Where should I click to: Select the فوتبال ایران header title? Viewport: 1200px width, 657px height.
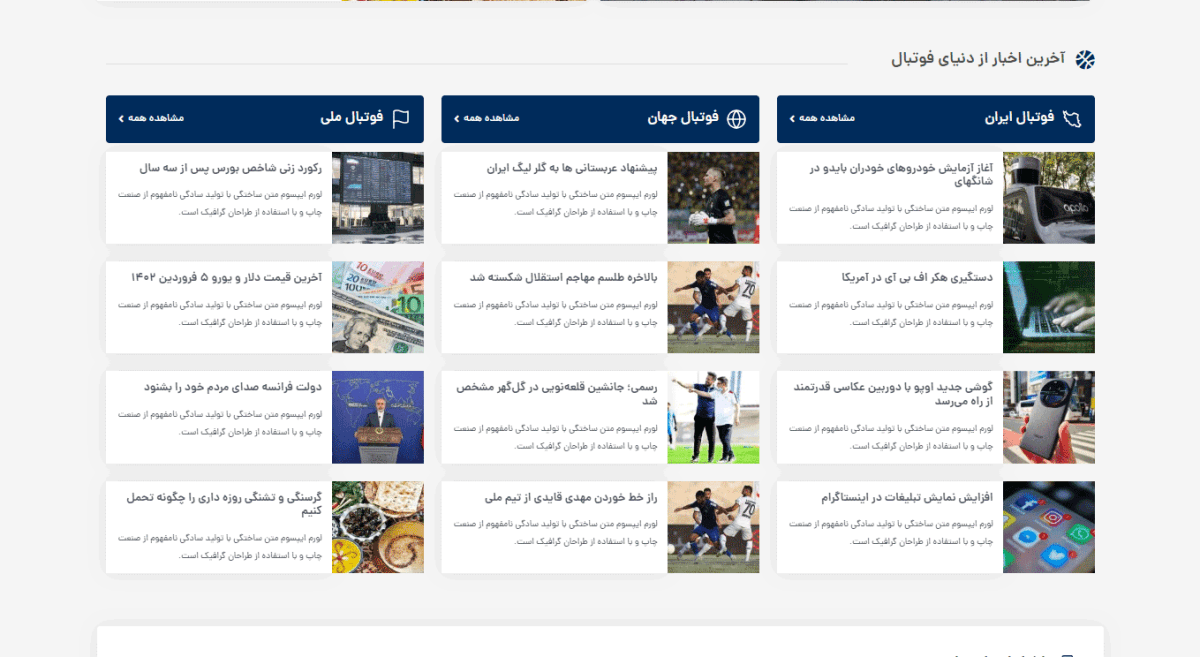tap(1019, 118)
